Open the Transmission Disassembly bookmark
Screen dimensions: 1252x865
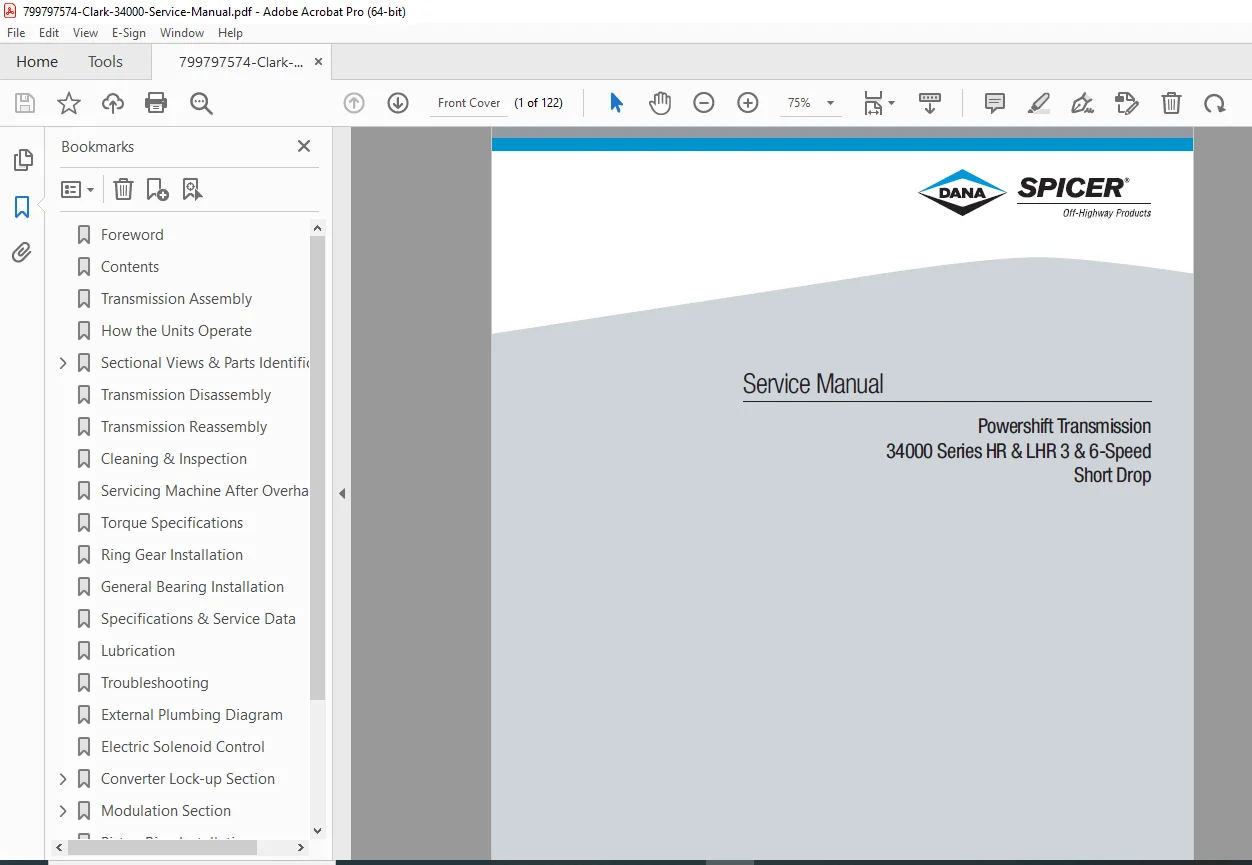click(x=186, y=395)
